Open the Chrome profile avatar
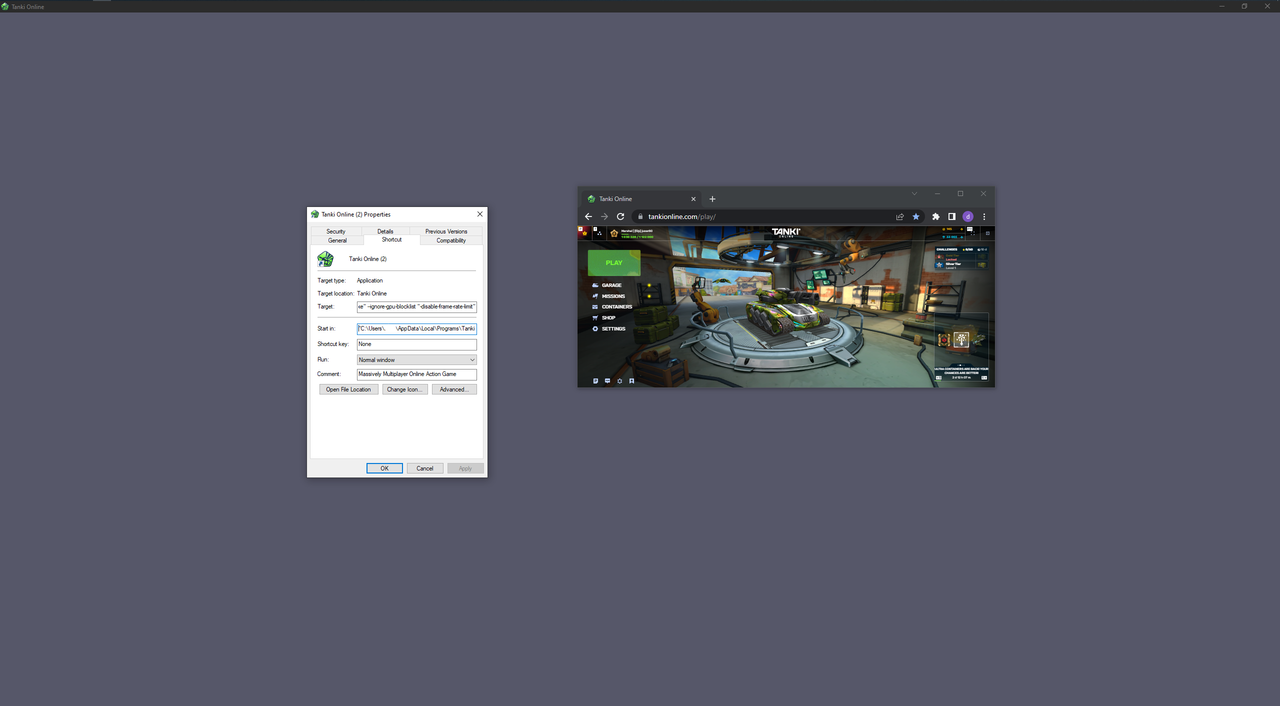Viewport: 1280px width, 706px height. pyautogui.click(x=968, y=216)
